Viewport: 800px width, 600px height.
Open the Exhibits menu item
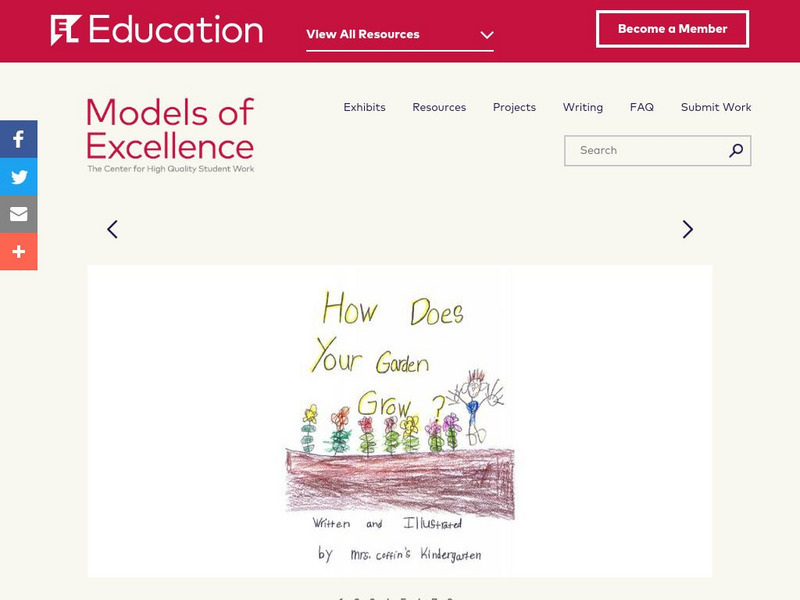364,107
